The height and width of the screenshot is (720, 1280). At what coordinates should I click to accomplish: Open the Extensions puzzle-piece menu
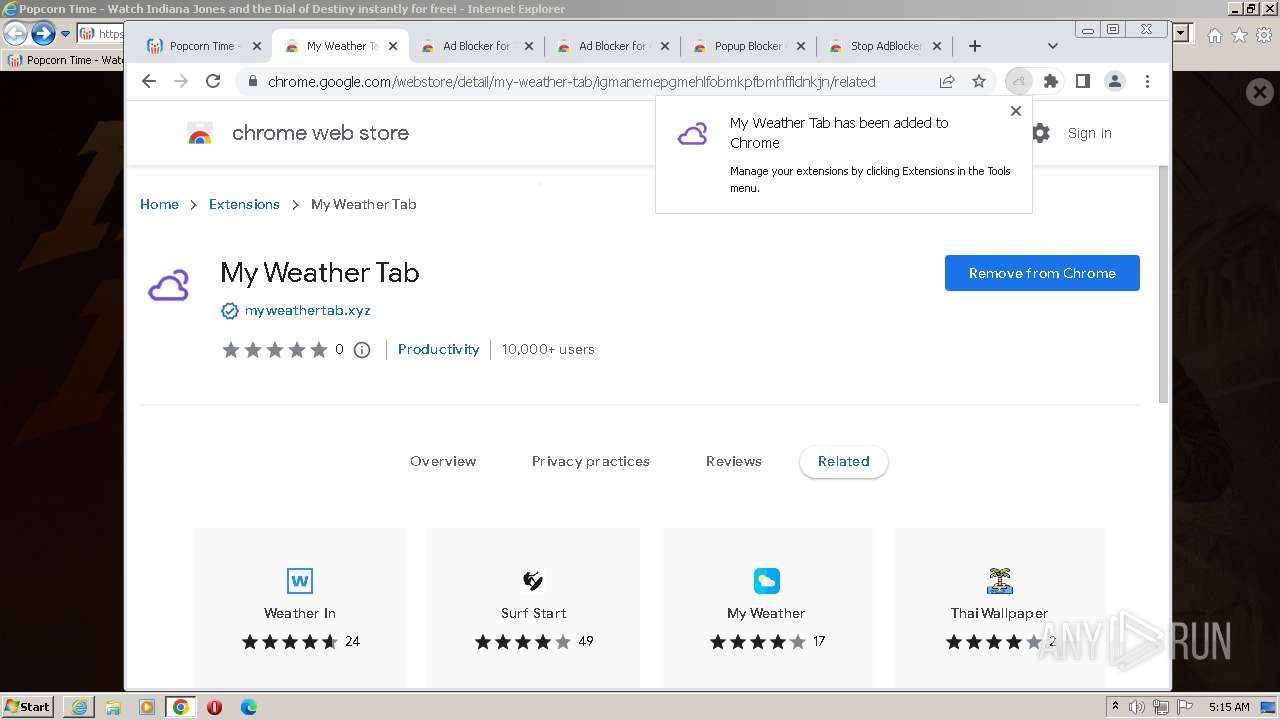1051,82
